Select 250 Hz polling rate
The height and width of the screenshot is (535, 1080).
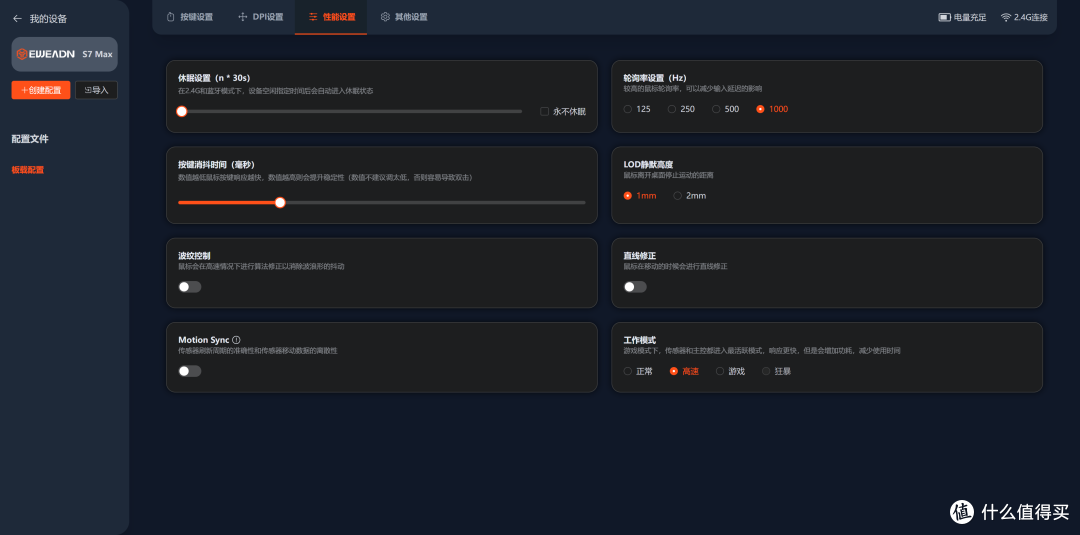(x=672, y=109)
